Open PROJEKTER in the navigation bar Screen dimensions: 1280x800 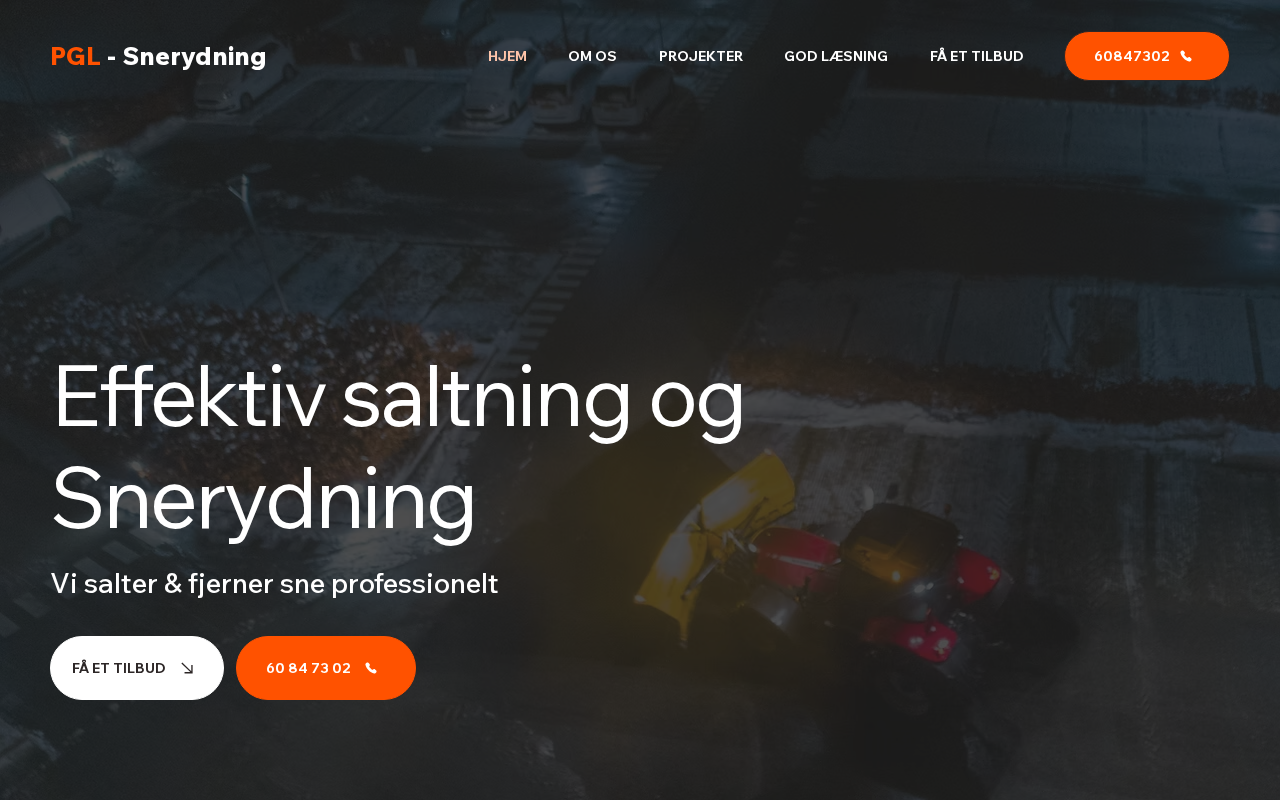point(701,56)
